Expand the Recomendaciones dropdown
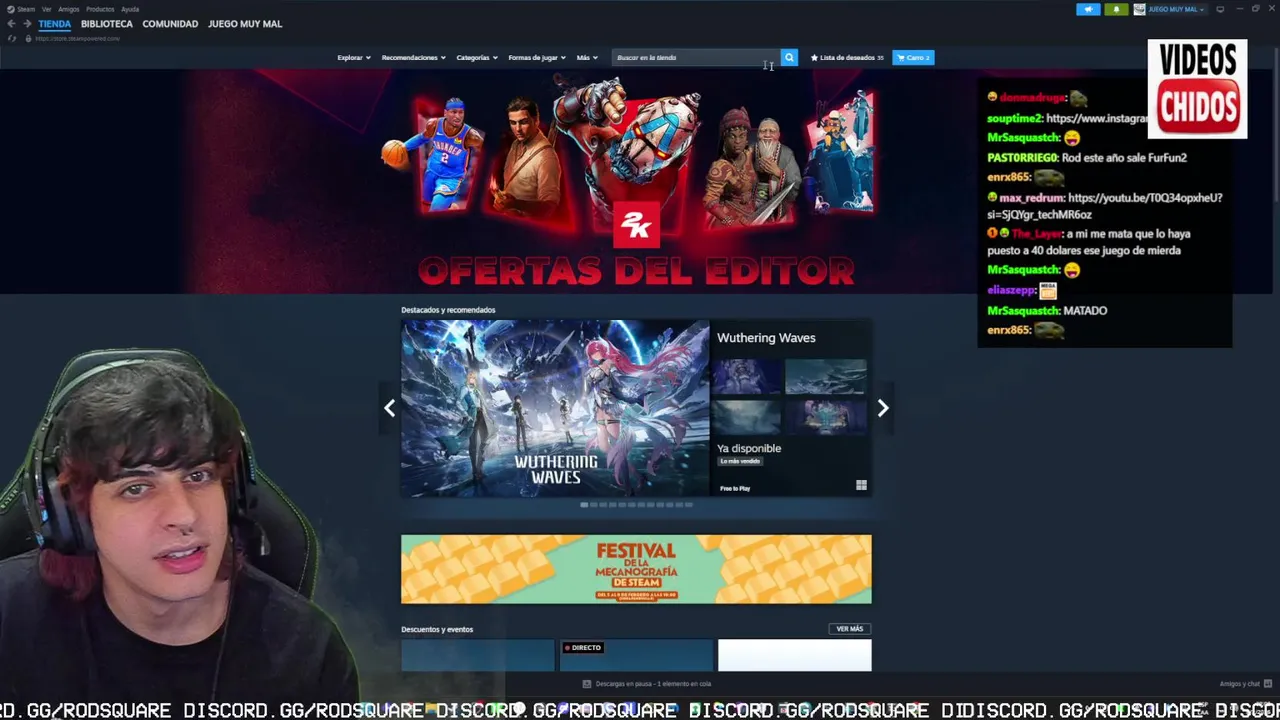The image size is (1280, 720). coord(414,58)
